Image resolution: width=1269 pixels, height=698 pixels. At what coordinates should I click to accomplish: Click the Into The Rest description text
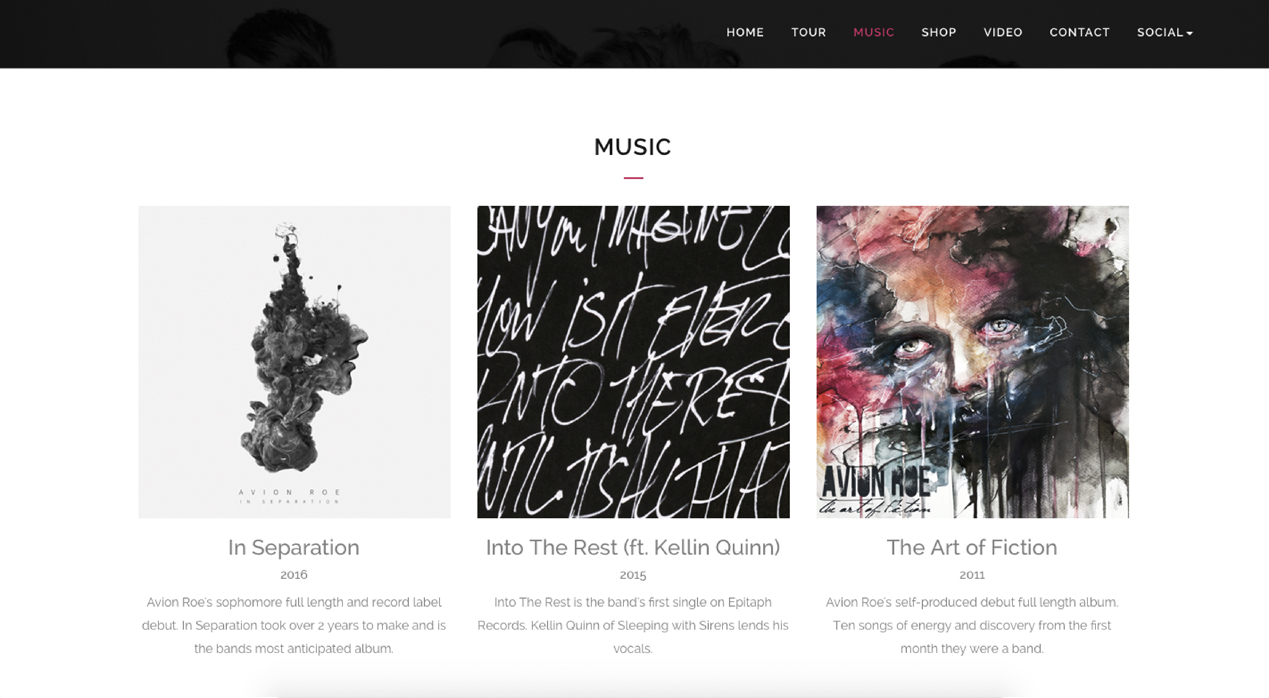tap(633, 626)
